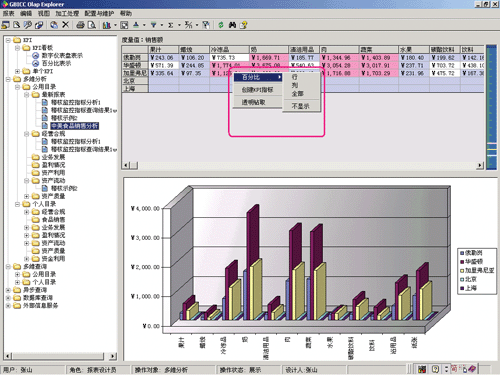Click the 上海 legend color swatch
Image resolution: width=500 pixels, height=375 pixels.
tap(462, 288)
